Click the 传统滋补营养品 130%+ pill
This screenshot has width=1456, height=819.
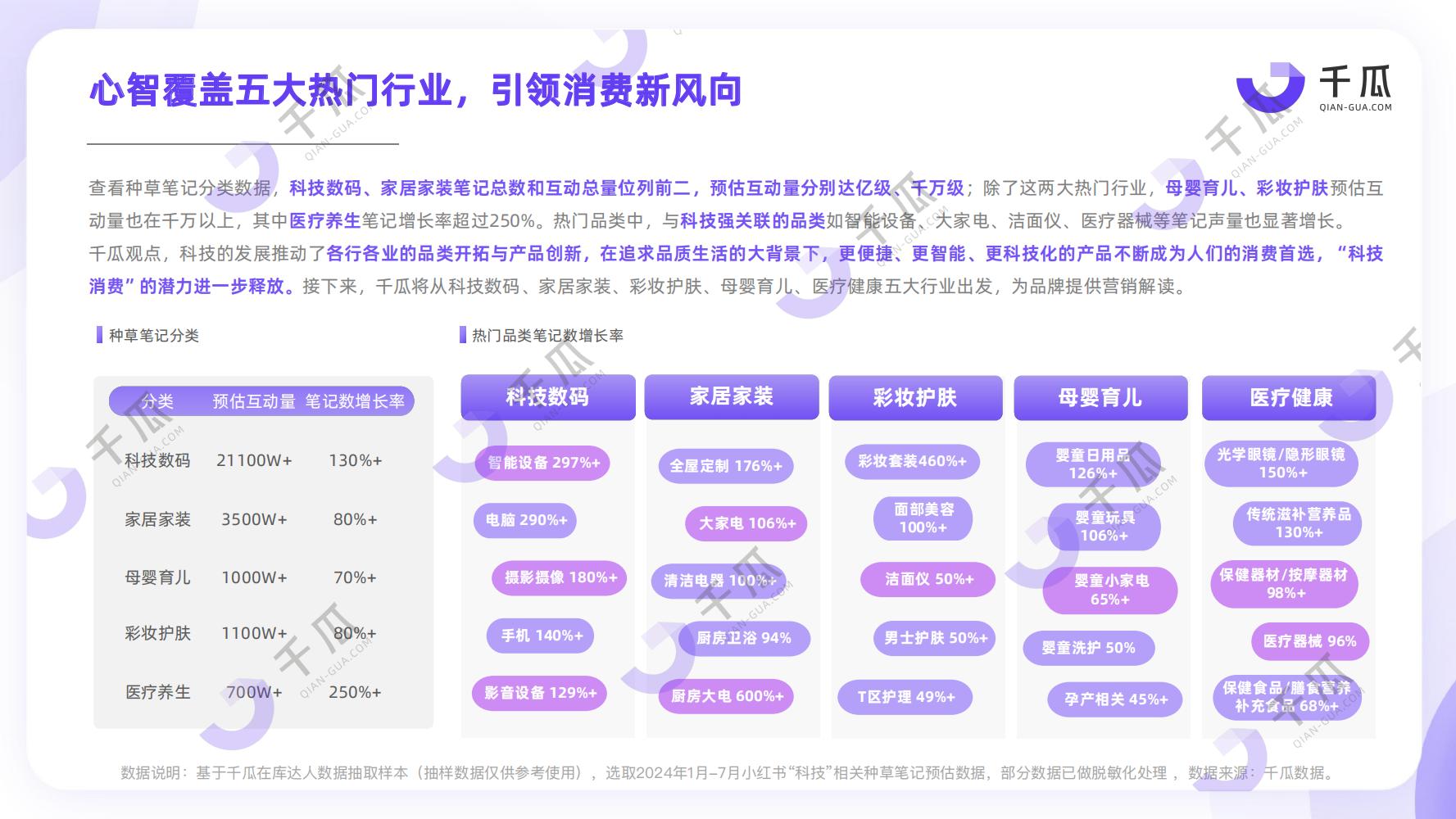[1298, 523]
